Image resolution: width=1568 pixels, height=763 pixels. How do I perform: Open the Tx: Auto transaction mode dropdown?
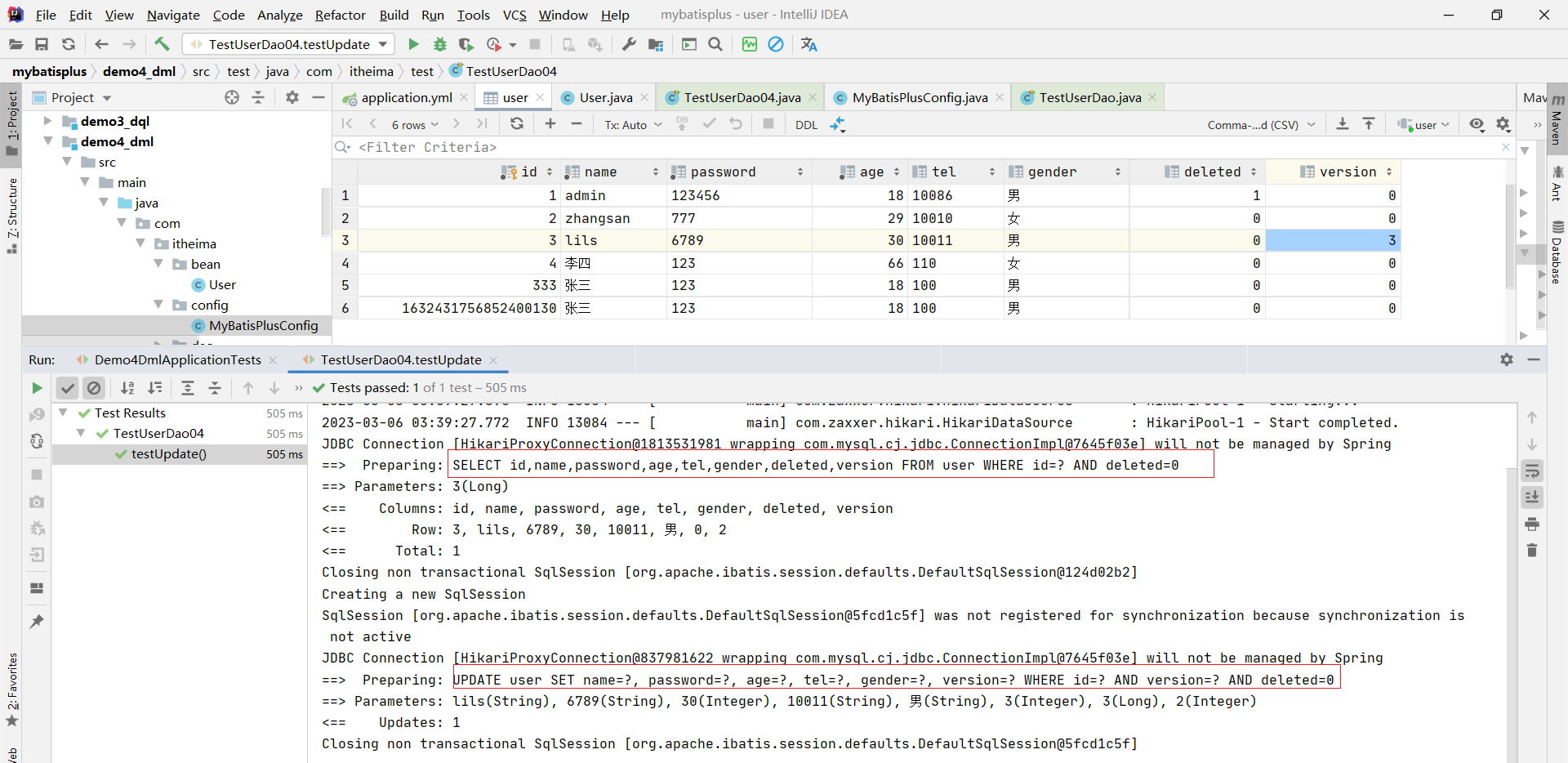[634, 125]
